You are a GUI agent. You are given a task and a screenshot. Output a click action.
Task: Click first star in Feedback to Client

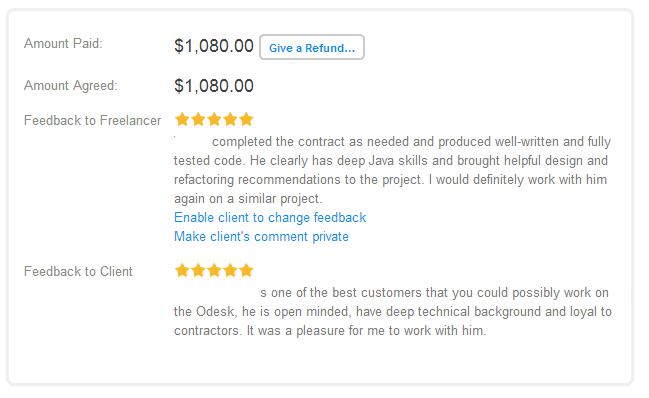coord(182,271)
